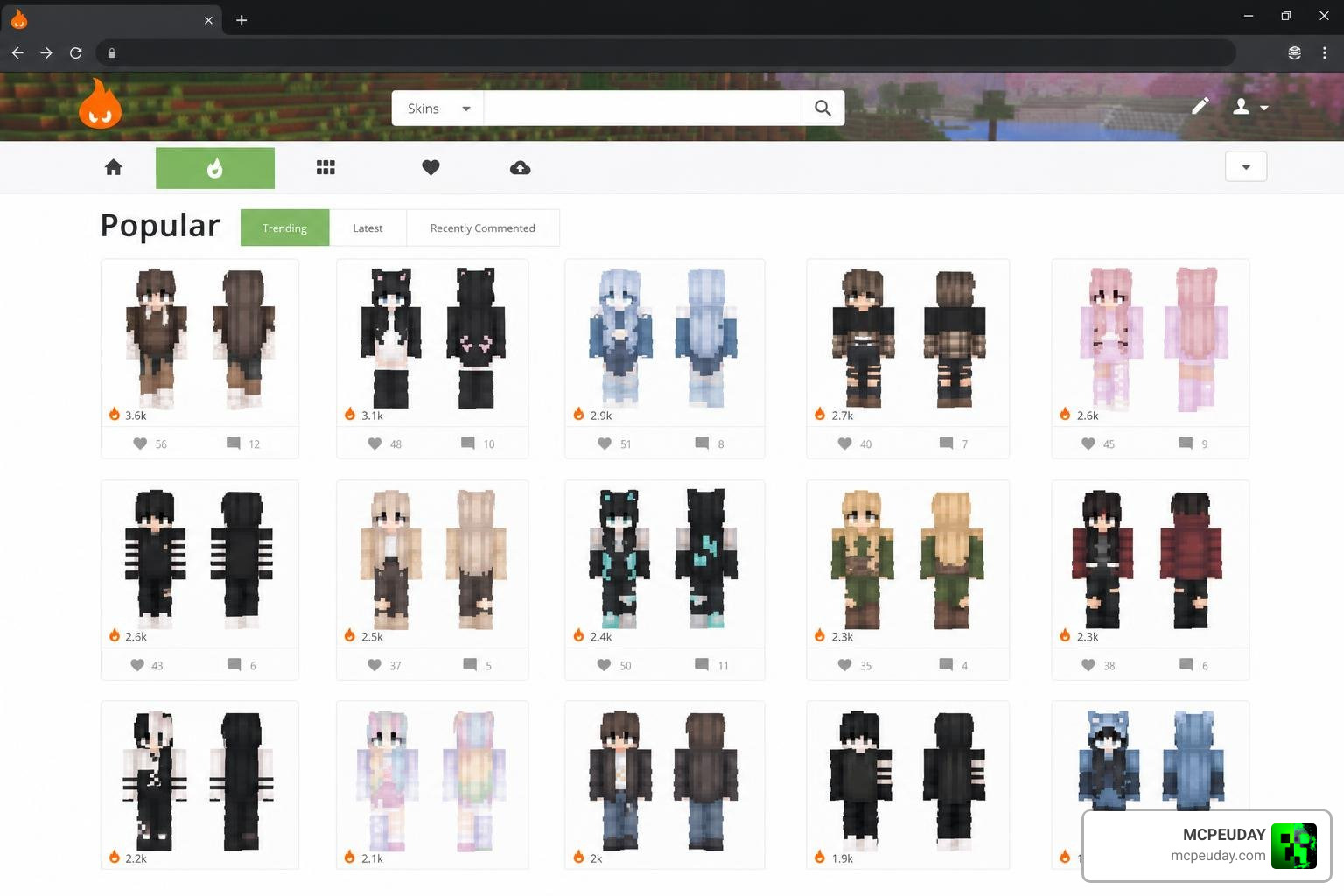1344x896 pixels.
Task: Open the favorites heart icon
Action: click(x=430, y=167)
